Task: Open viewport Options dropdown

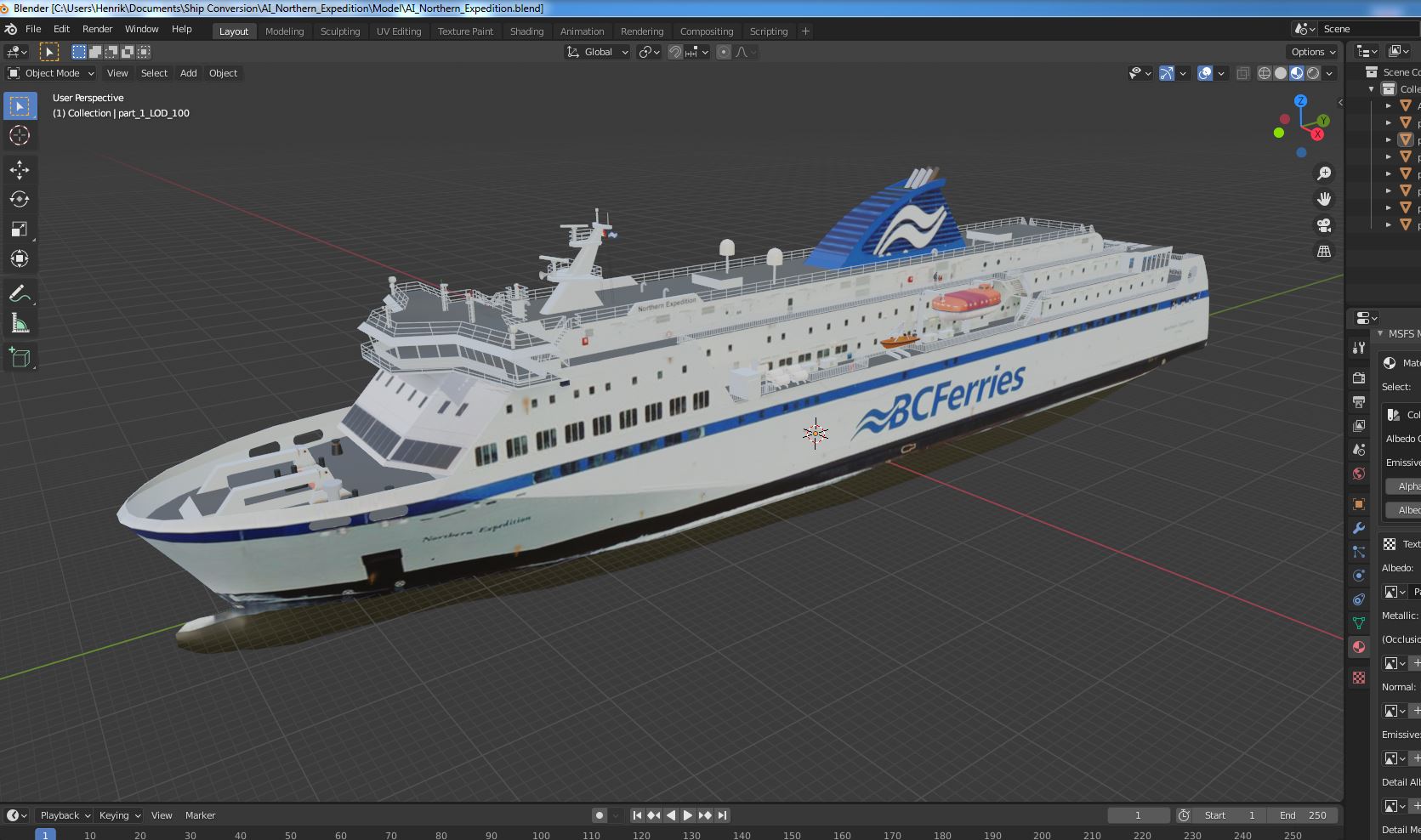Action: pos(1314,52)
